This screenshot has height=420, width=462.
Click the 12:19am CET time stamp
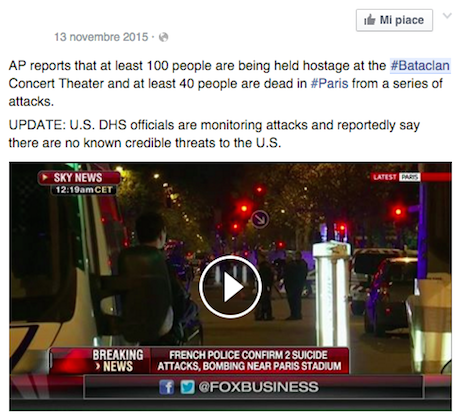[84, 190]
